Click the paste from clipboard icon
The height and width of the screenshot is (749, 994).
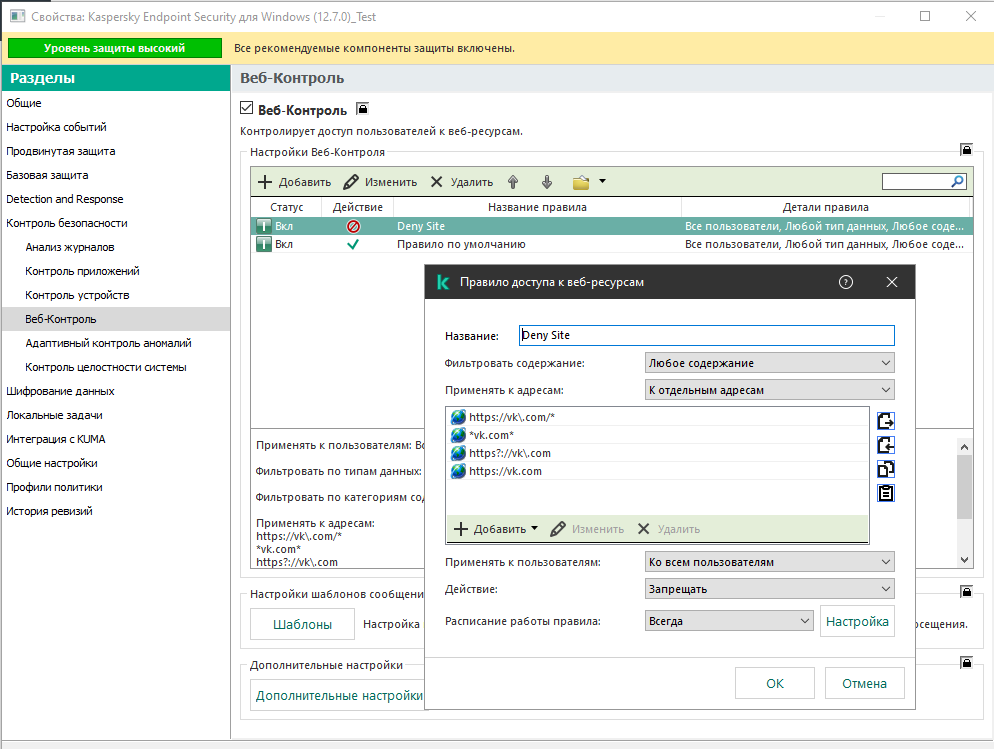coord(885,493)
